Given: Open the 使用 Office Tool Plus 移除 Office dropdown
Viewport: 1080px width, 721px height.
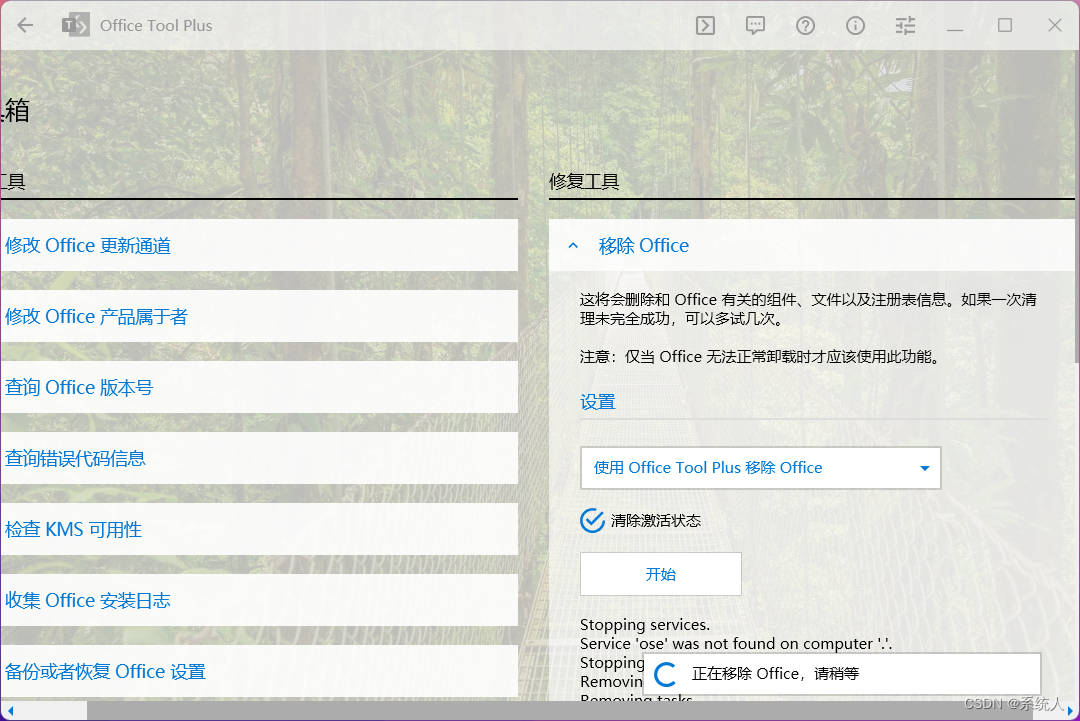Looking at the screenshot, I should point(760,468).
